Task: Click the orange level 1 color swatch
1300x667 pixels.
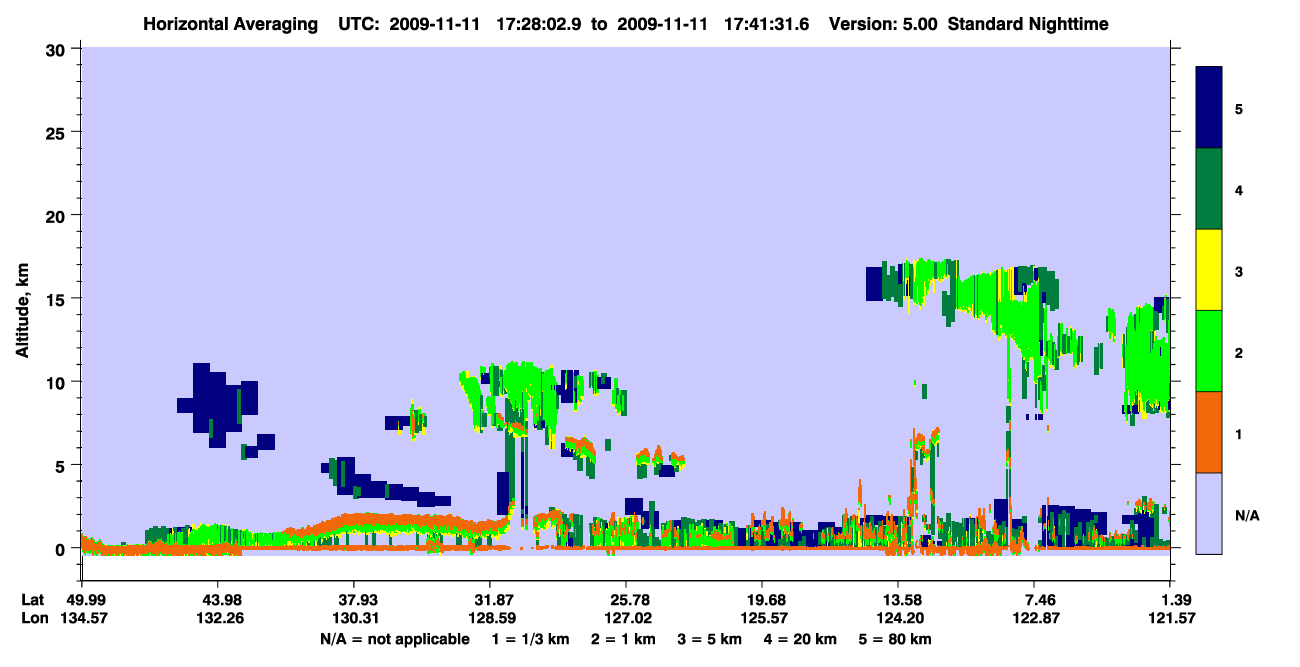Action: click(x=1209, y=432)
